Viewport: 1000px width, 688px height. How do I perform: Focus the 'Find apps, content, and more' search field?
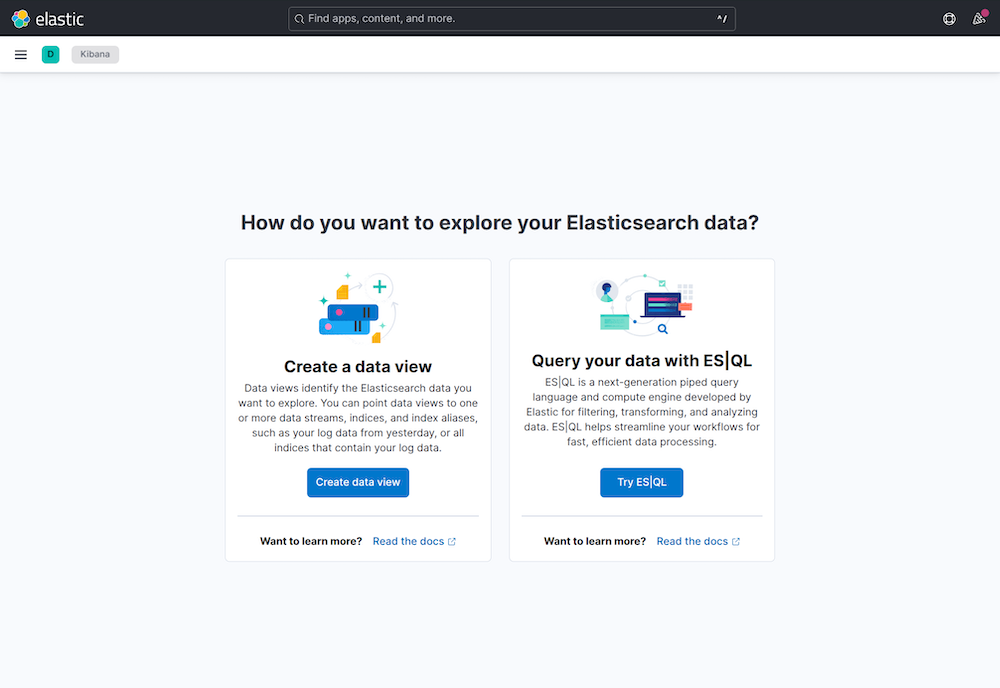coord(511,19)
